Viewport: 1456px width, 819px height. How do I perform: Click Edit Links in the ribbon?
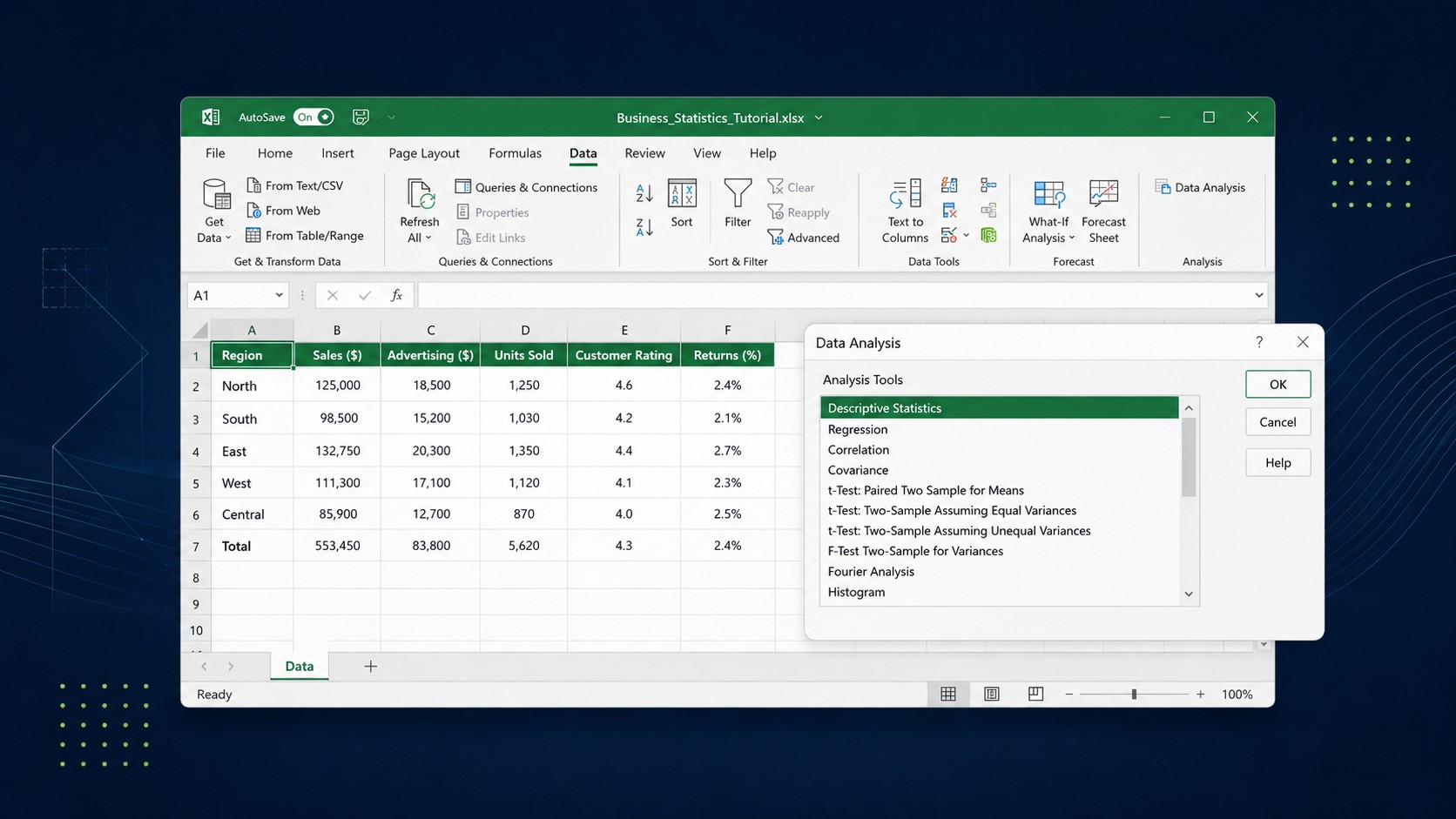(491, 238)
